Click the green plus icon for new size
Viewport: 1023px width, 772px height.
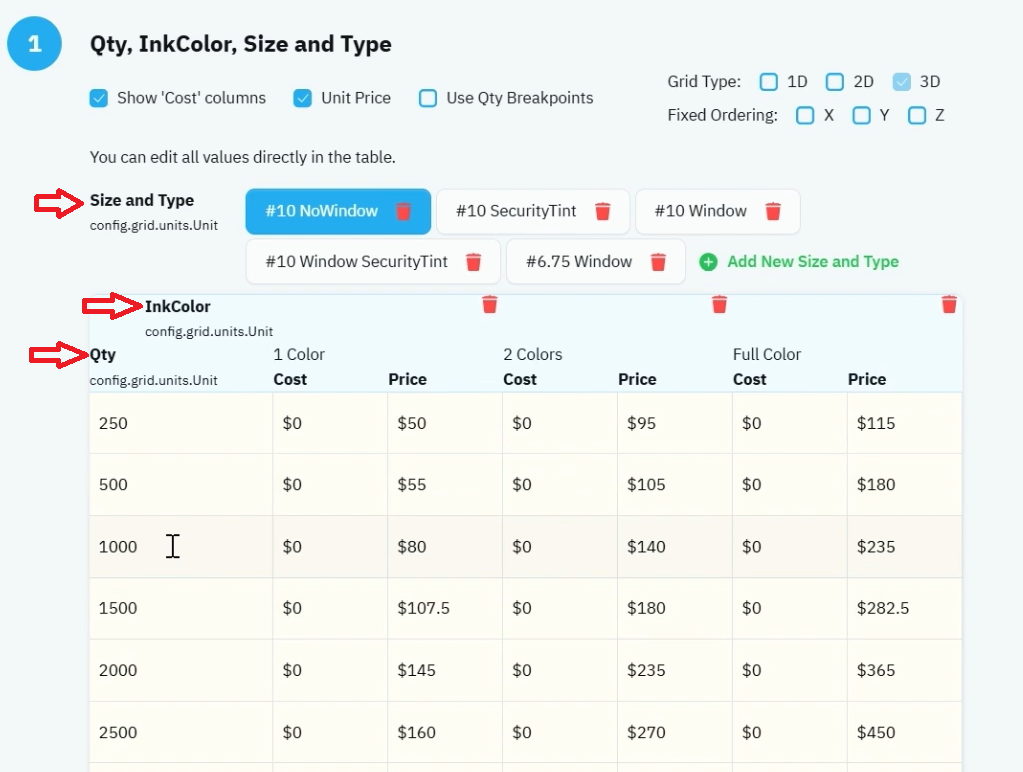click(708, 262)
